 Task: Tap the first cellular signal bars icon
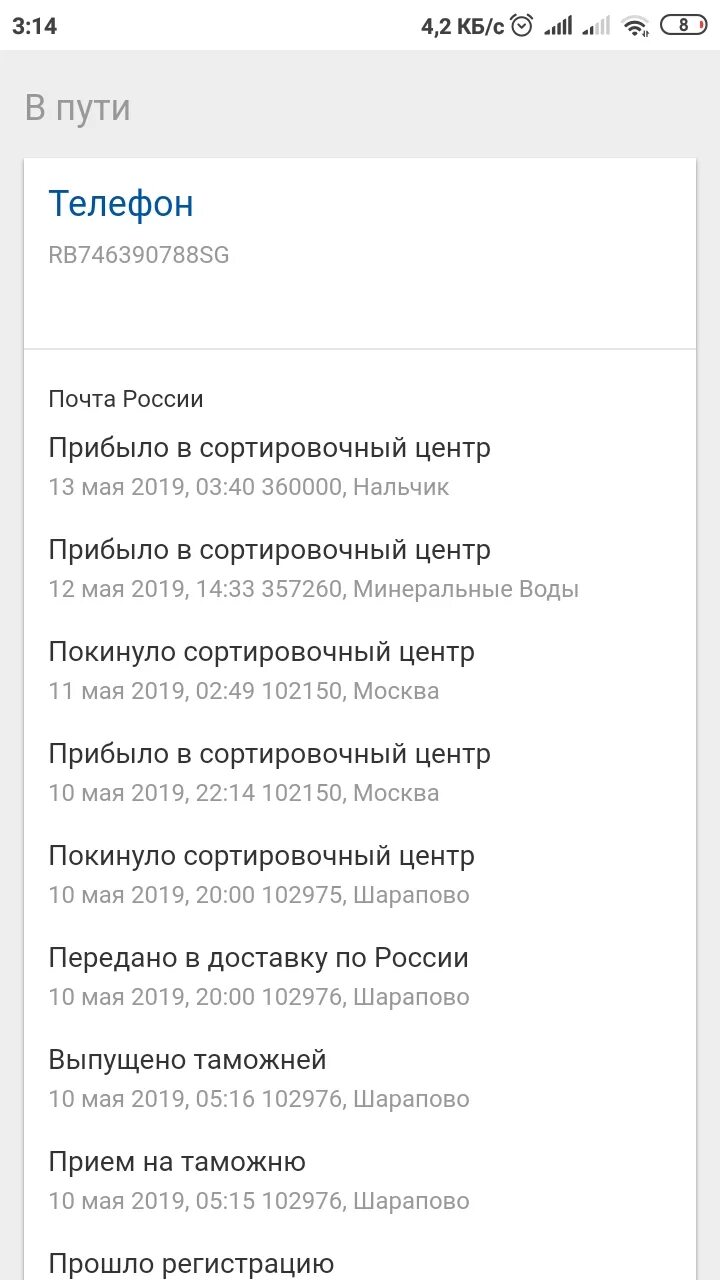click(558, 26)
